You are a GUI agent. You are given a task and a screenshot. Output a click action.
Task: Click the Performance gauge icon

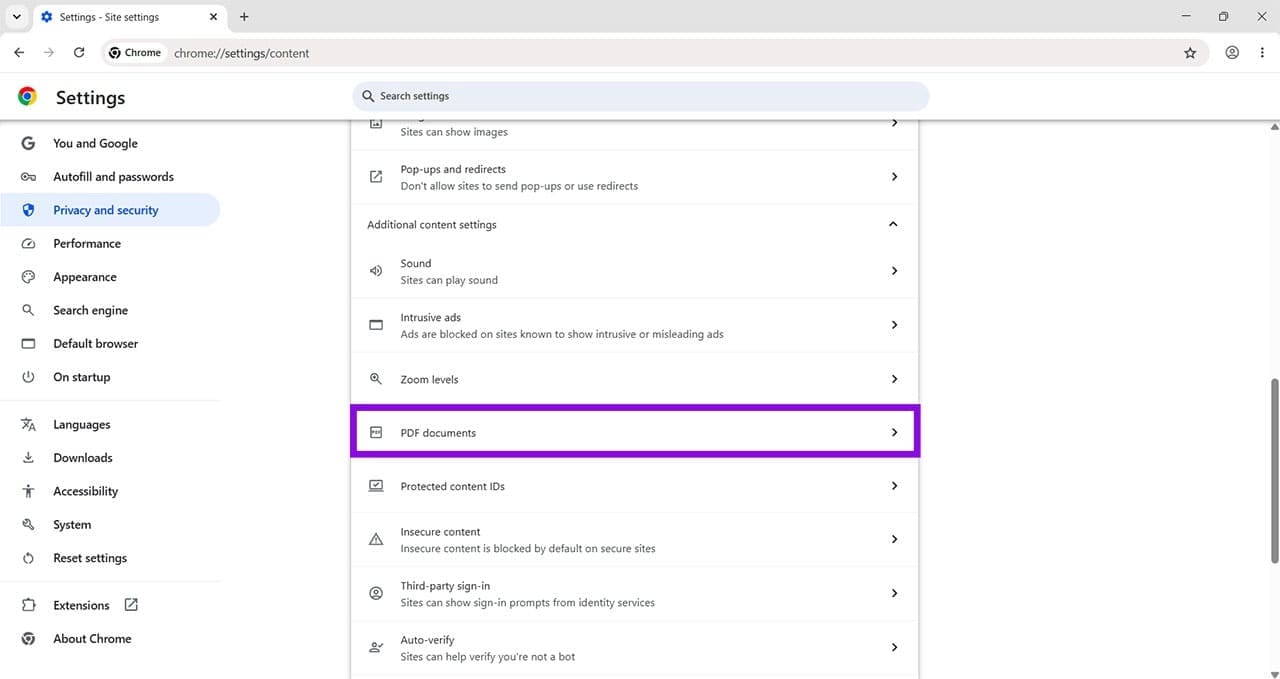[x=28, y=244]
